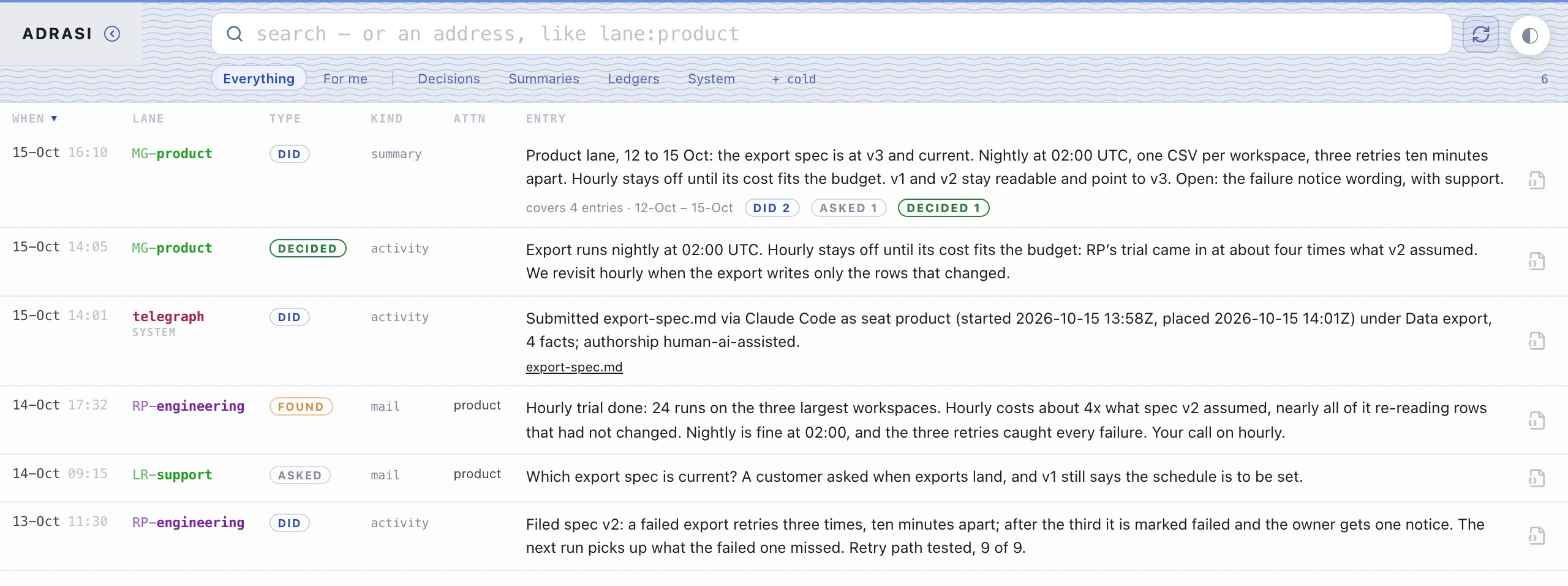This screenshot has width=1568, height=586.
Task: Open the Summaries tab
Action: 544,78
